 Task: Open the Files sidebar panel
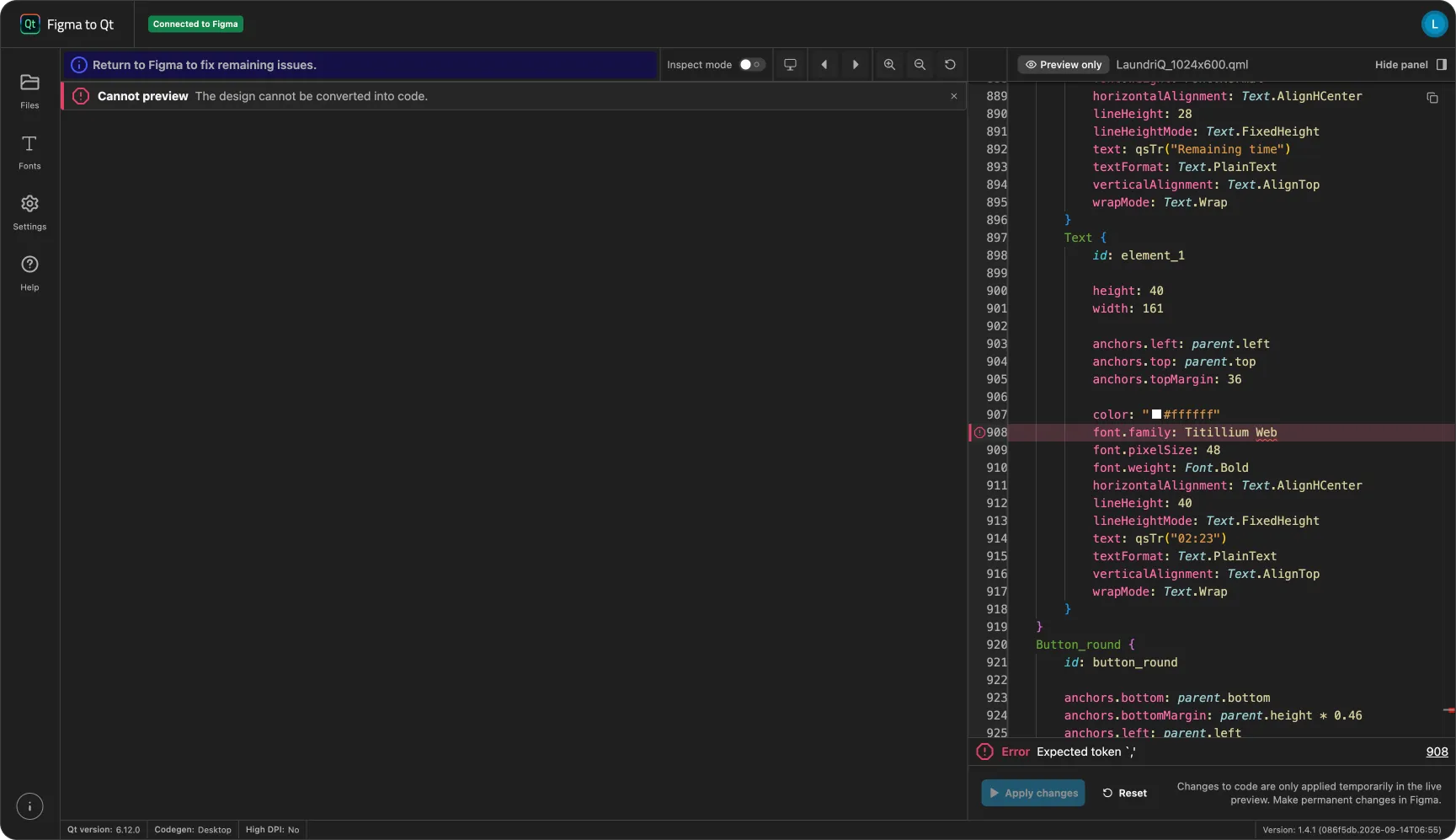click(x=29, y=91)
